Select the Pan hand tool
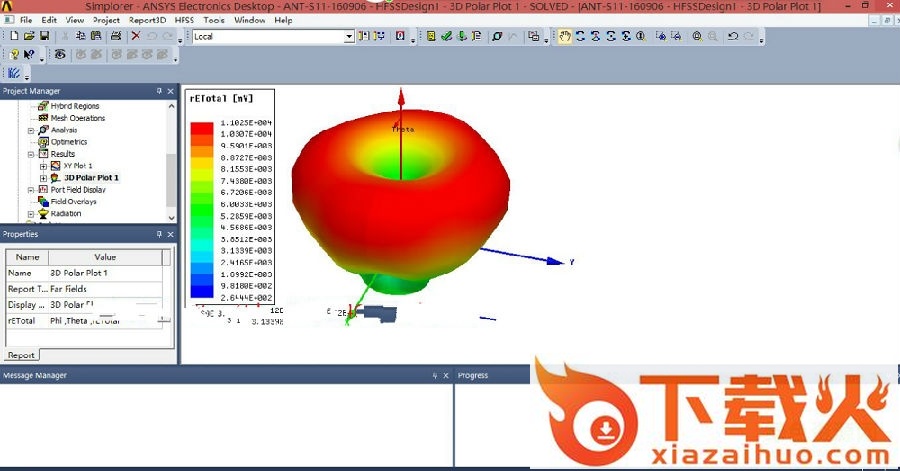This screenshot has height=471, width=900. coord(565,36)
